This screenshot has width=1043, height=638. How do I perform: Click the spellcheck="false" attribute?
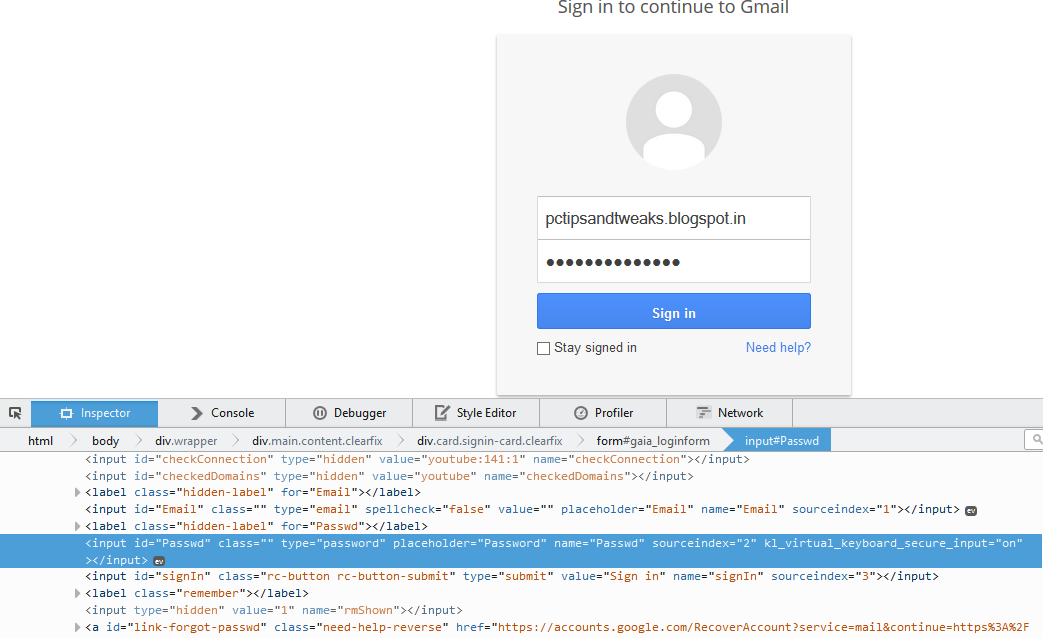pos(428,510)
